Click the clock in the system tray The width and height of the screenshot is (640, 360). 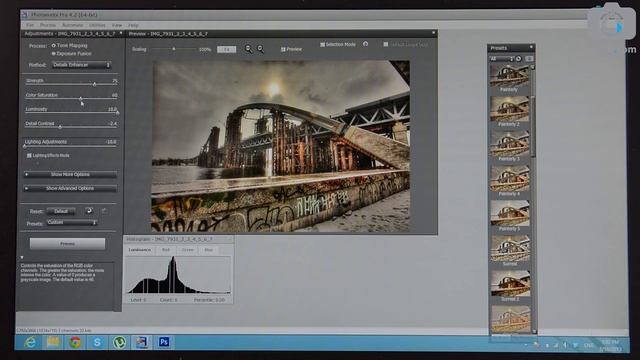coord(610,345)
